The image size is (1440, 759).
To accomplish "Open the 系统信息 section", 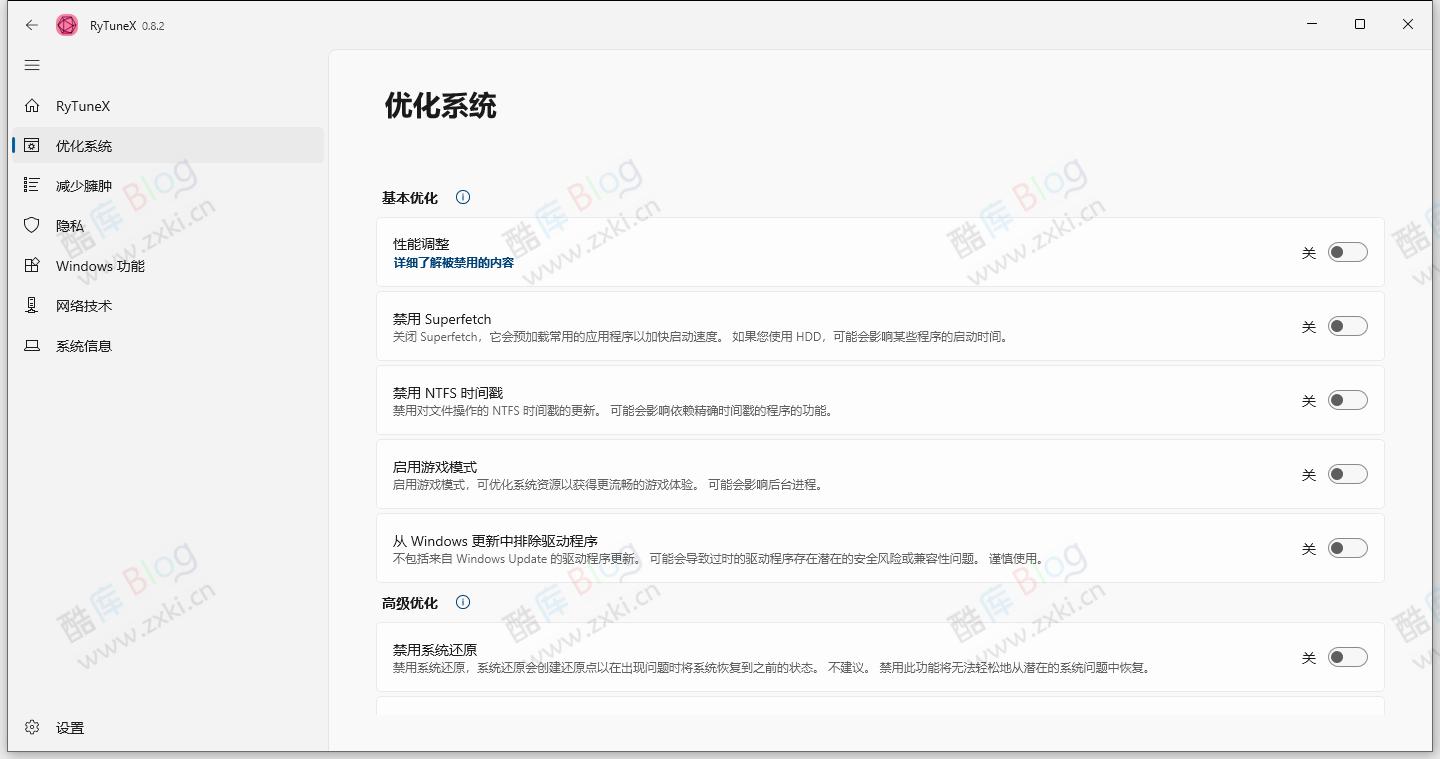I will tap(86, 345).
